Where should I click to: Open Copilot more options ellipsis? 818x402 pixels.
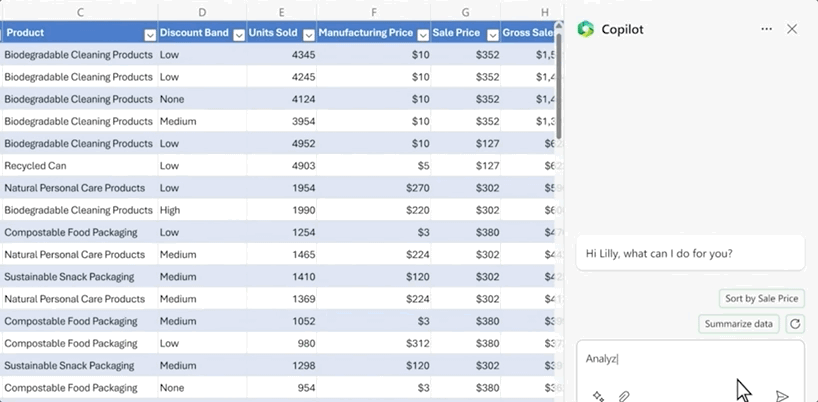click(766, 29)
